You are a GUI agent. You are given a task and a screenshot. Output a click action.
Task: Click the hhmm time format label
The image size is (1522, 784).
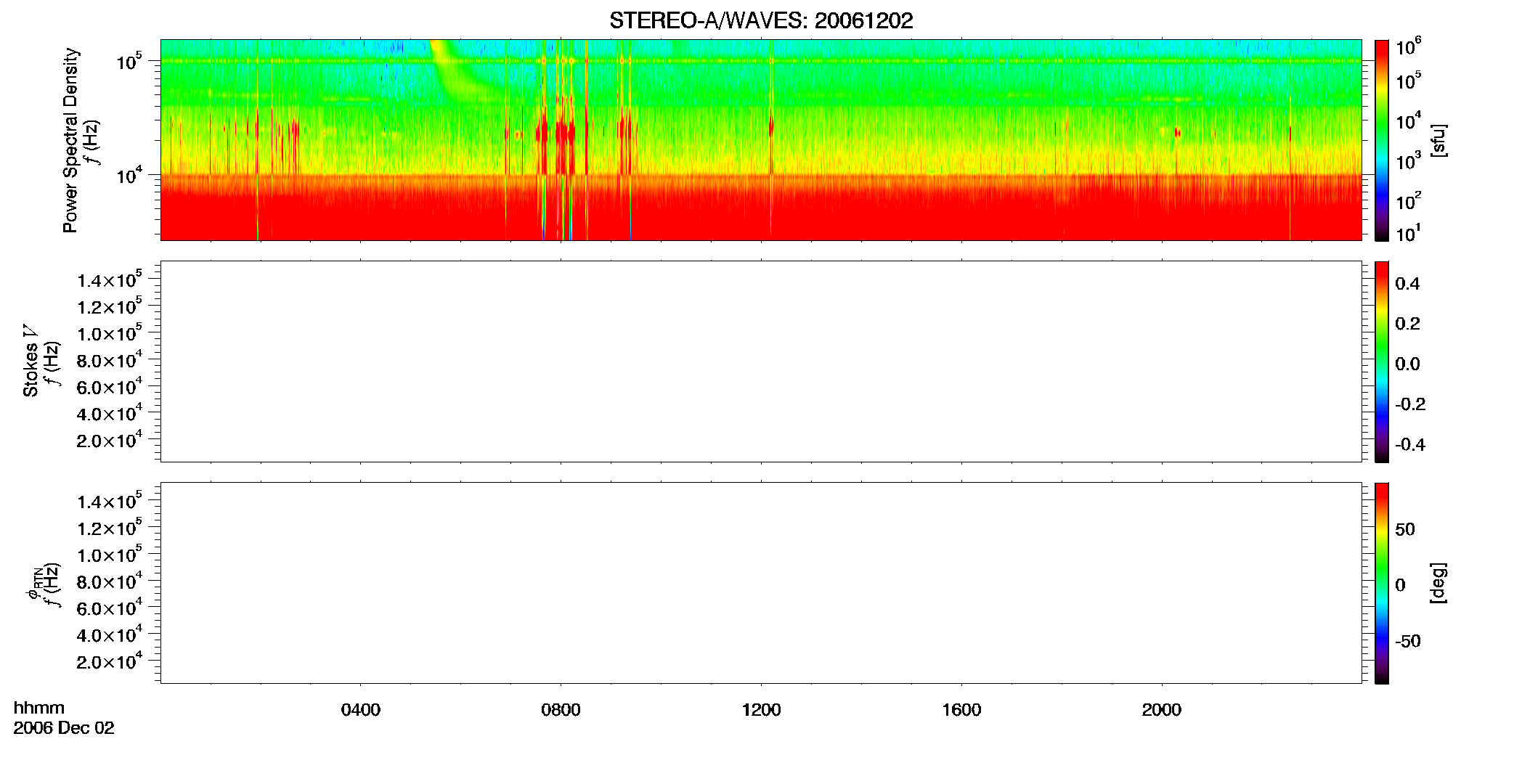coord(39,708)
